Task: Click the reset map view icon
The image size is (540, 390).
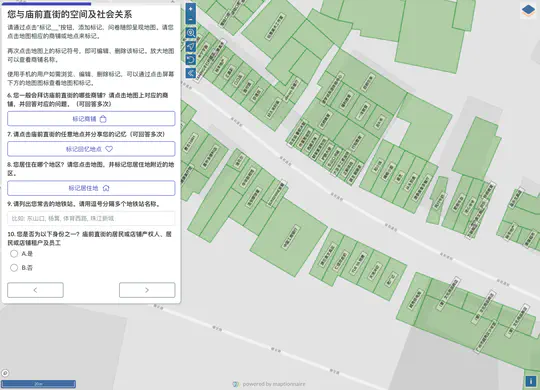Action: click(x=191, y=60)
